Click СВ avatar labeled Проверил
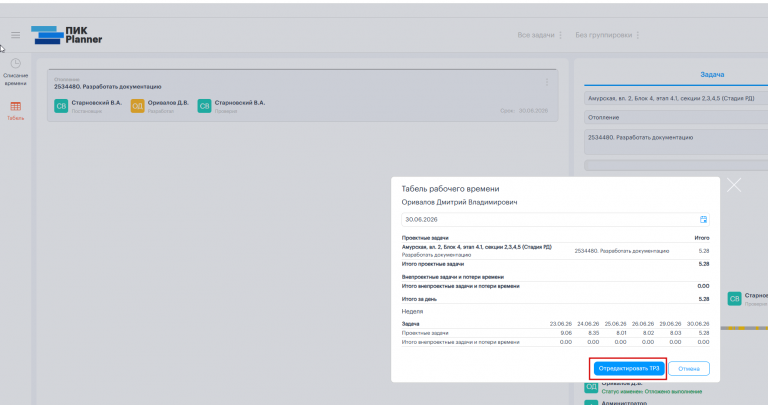Screen dimensions: 768x405 point(204,106)
